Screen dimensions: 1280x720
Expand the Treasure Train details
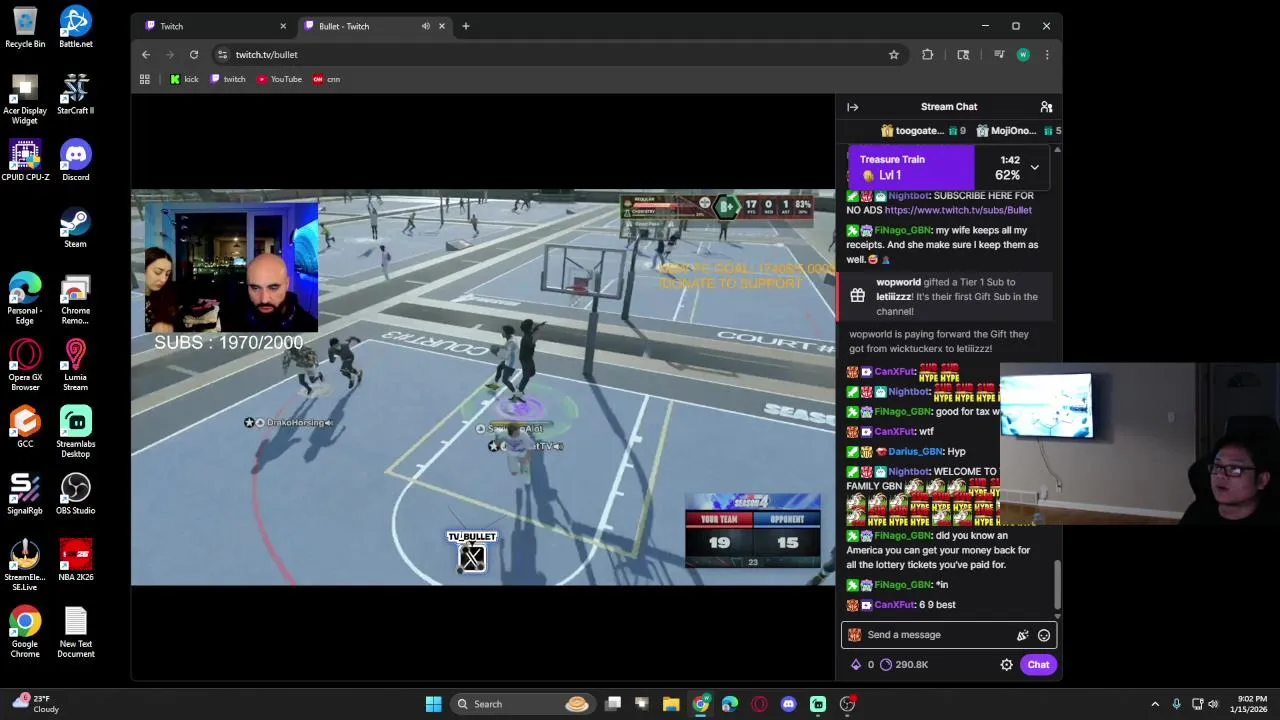(1034, 168)
